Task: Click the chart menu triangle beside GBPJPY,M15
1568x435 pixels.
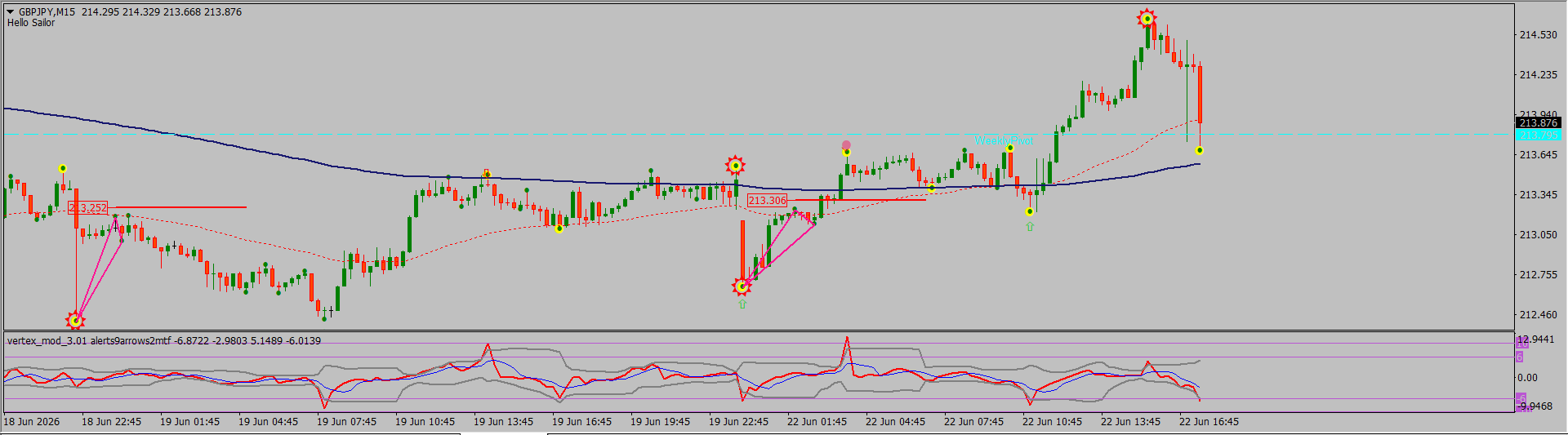Action: click(x=11, y=12)
